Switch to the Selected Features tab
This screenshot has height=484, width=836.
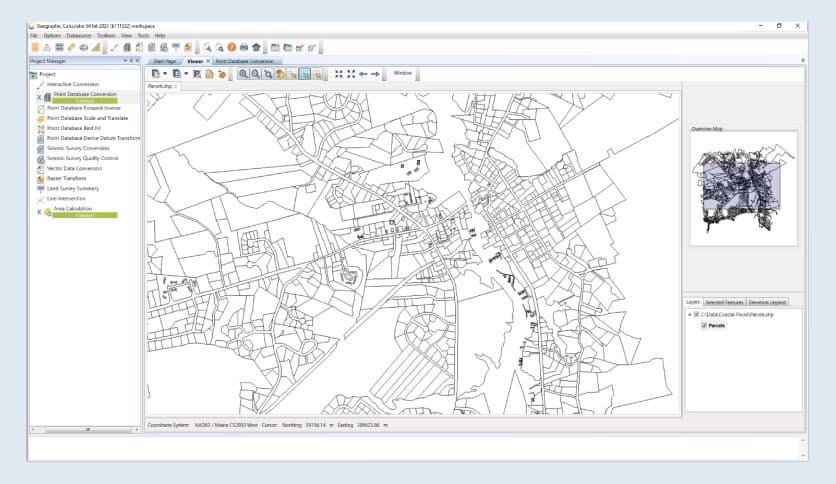[725, 301]
